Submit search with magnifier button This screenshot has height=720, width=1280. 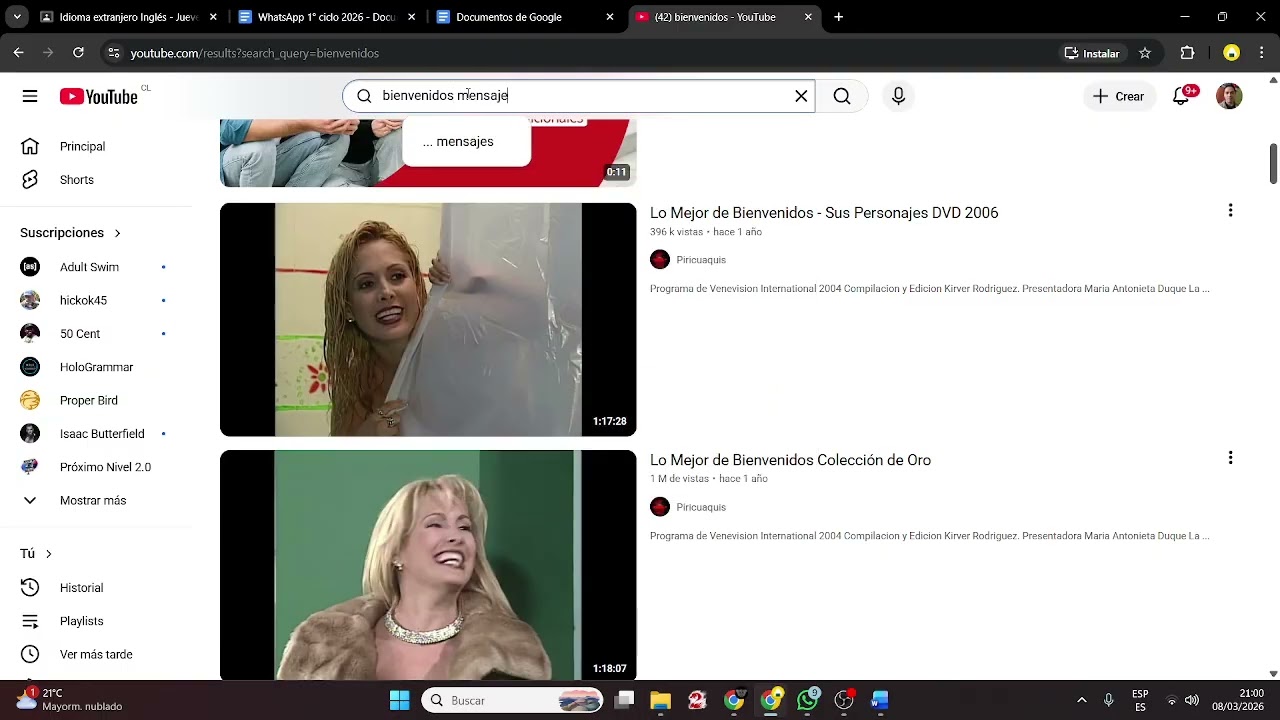coord(842,96)
